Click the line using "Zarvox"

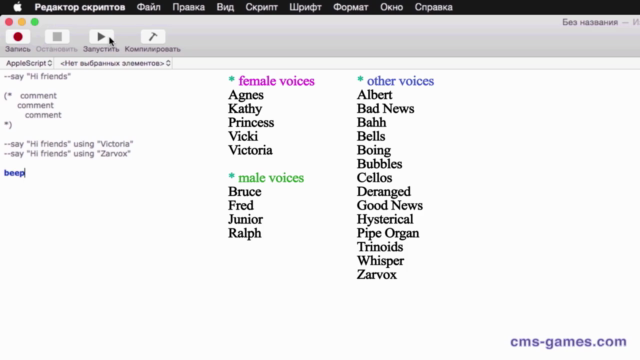[x=67, y=153]
